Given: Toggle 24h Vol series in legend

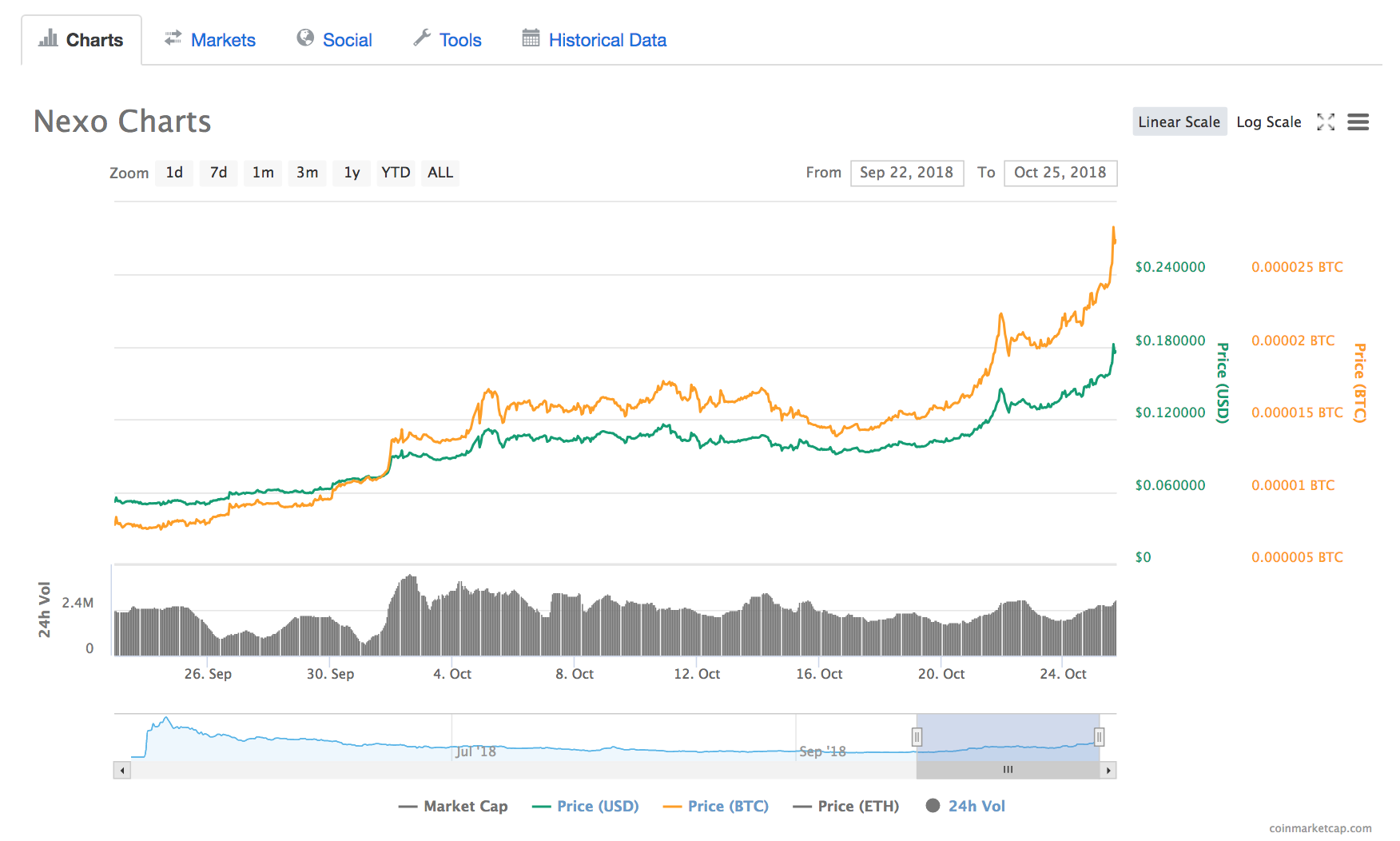Looking at the screenshot, I should [x=965, y=806].
